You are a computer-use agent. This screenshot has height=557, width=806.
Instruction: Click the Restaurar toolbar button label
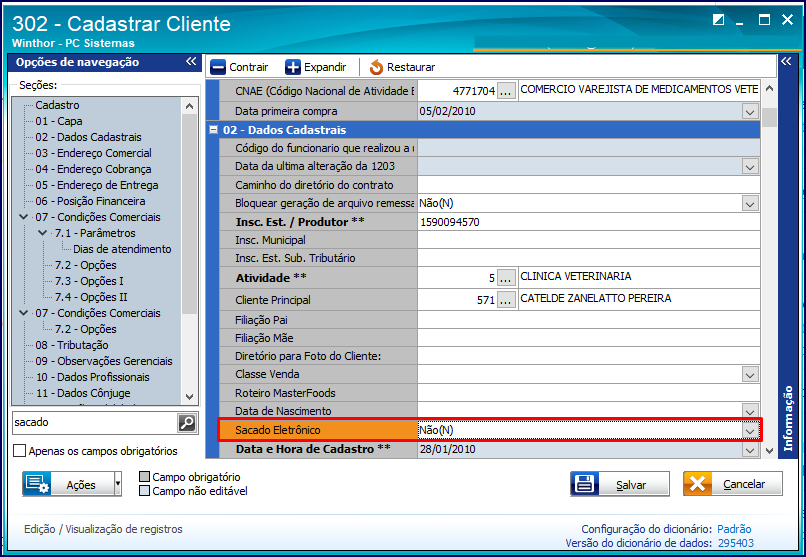(411, 67)
